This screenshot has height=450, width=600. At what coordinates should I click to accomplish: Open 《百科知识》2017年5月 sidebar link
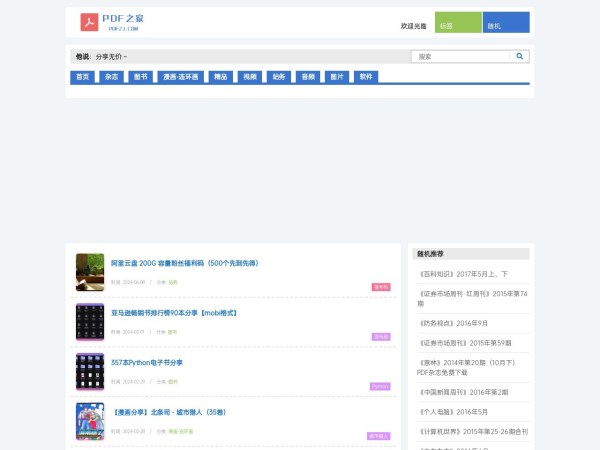point(462,273)
